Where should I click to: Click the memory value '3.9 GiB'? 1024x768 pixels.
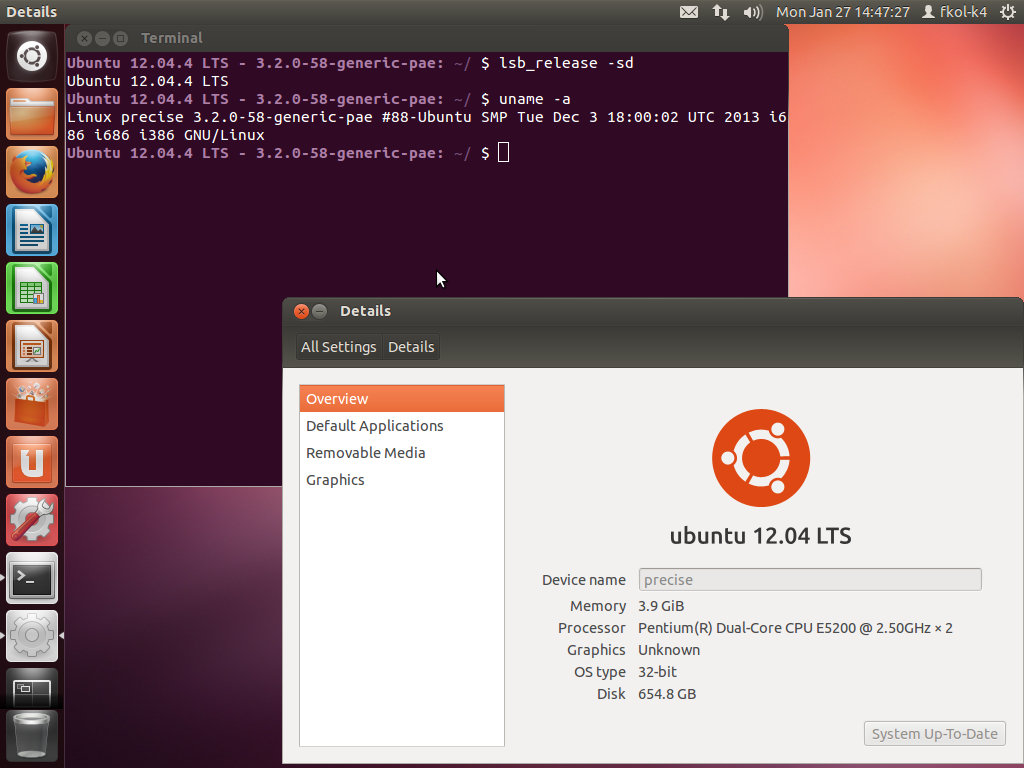click(x=661, y=606)
